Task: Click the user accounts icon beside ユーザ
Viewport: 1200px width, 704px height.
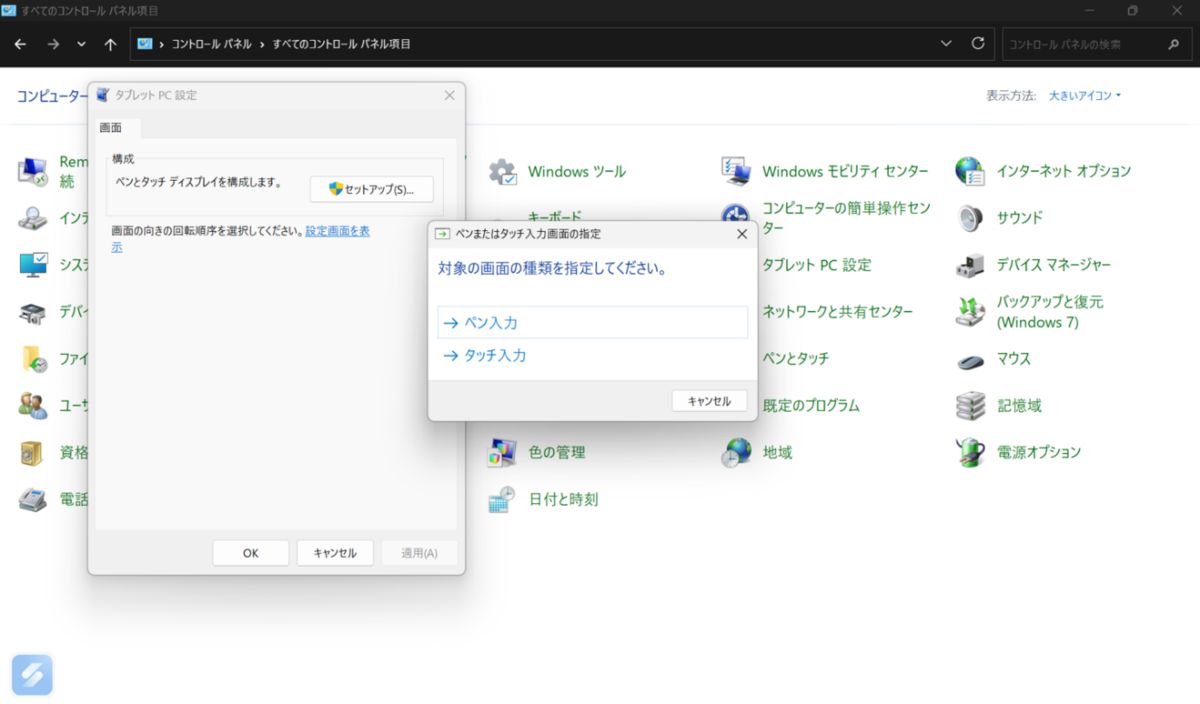Action: [x=33, y=406]
